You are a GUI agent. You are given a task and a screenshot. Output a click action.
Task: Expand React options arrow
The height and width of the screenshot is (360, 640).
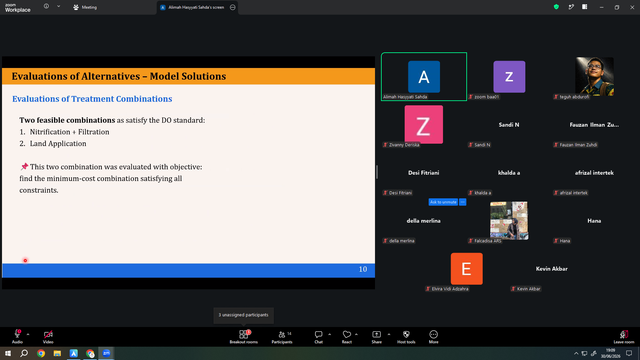click(x=356, y=334)
